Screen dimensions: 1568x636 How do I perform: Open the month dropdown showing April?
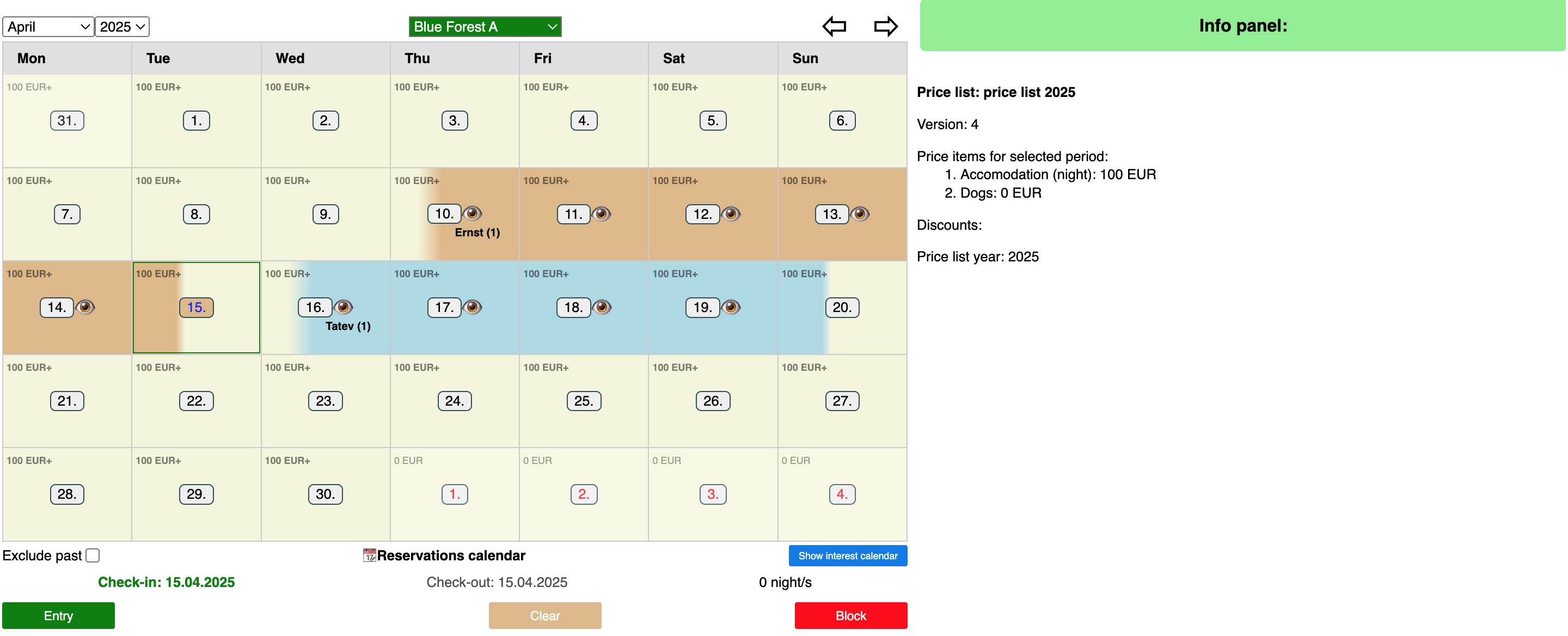point(48,27)
